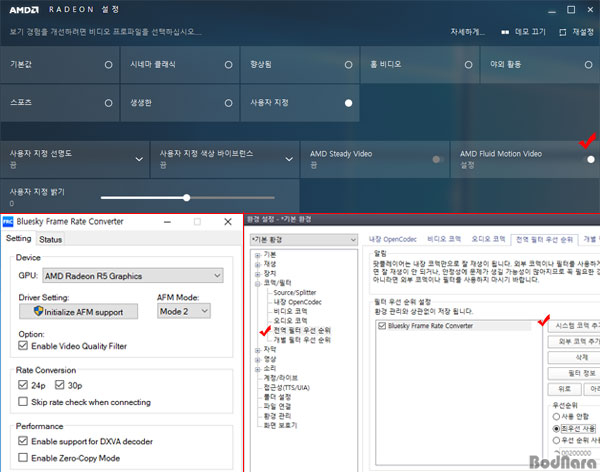This screenshot has width=600, height=472.
Task: Minimize the Bluesky Frame Rate Converter window
Action: click(167, 222)
